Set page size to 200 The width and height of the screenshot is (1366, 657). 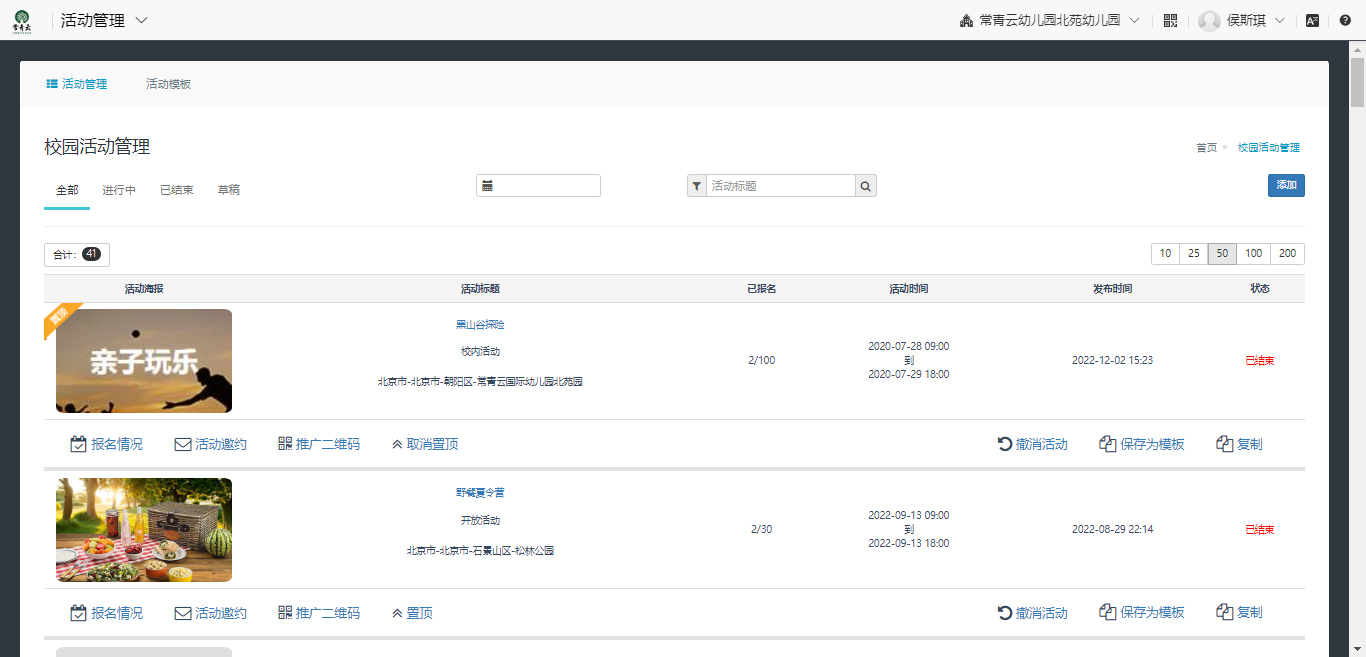(1288, 254)
